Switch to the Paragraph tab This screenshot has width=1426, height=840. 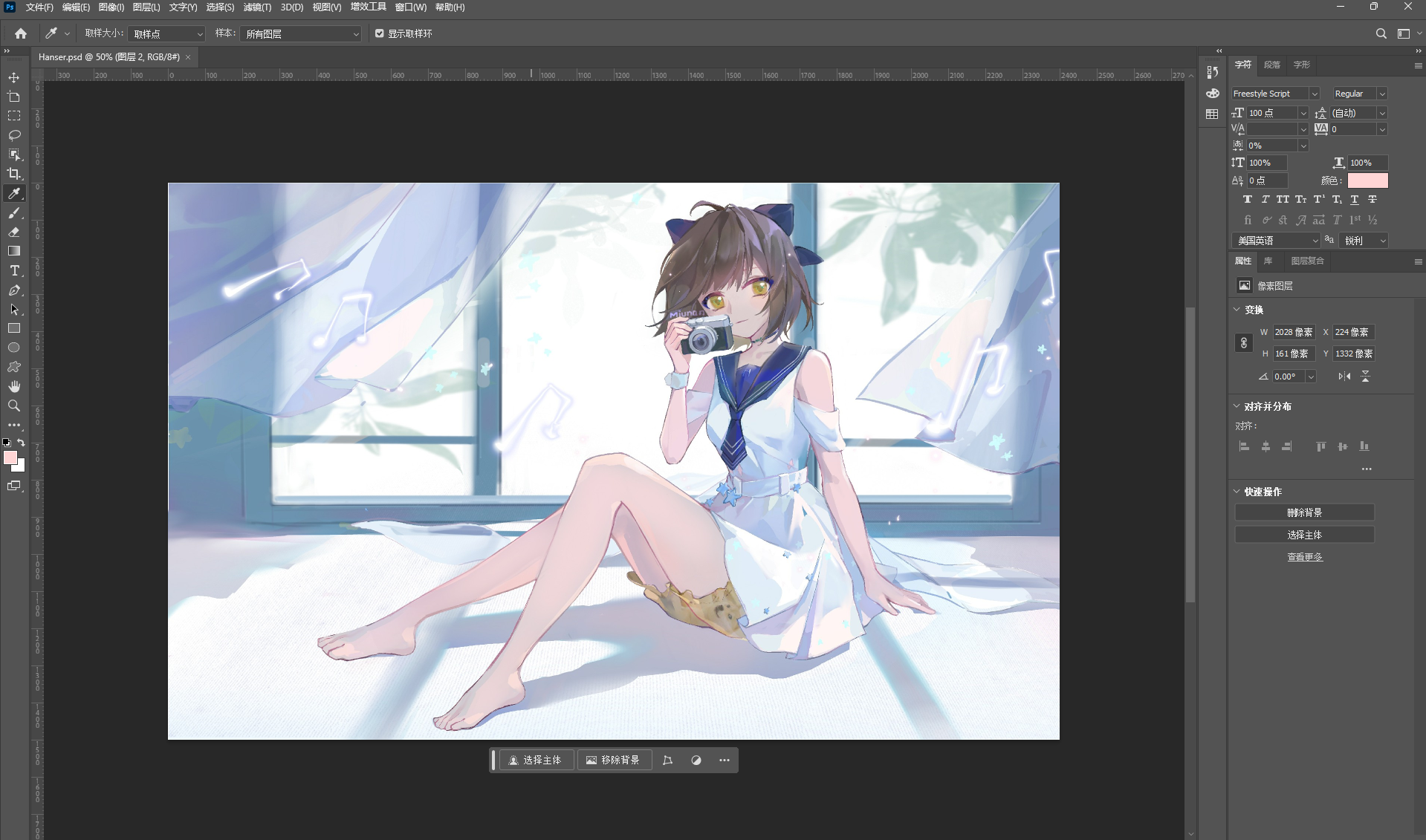click(1272, 65)
